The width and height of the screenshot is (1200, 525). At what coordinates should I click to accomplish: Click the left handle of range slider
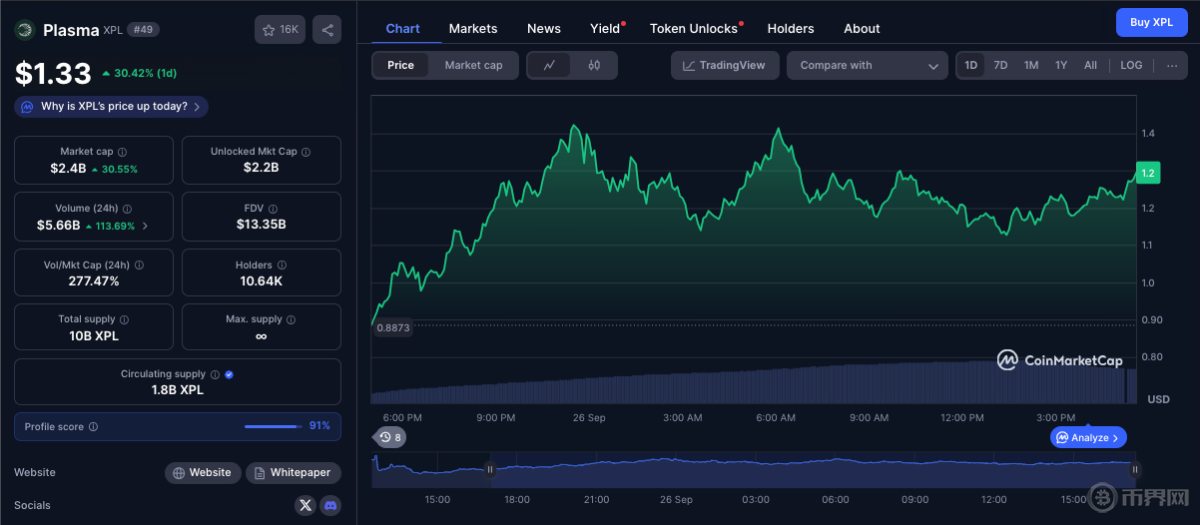pyautogui.click(x=490, y=469)
